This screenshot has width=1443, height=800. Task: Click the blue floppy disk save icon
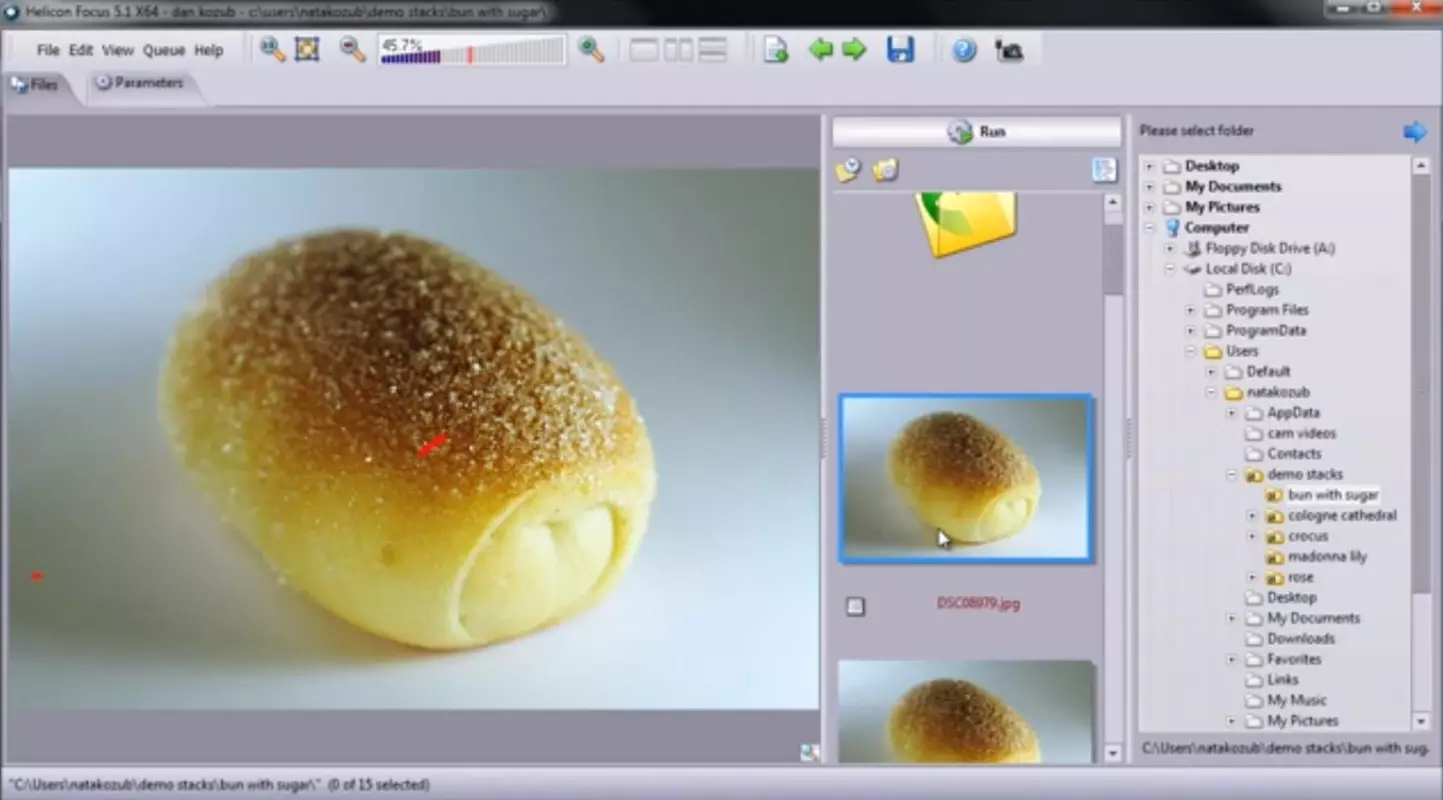pyautogui.click(x=901, y=49)
